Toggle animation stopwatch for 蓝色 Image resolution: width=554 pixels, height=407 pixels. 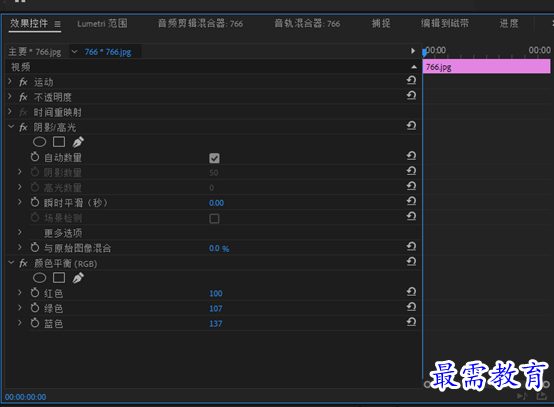[35, 323]
